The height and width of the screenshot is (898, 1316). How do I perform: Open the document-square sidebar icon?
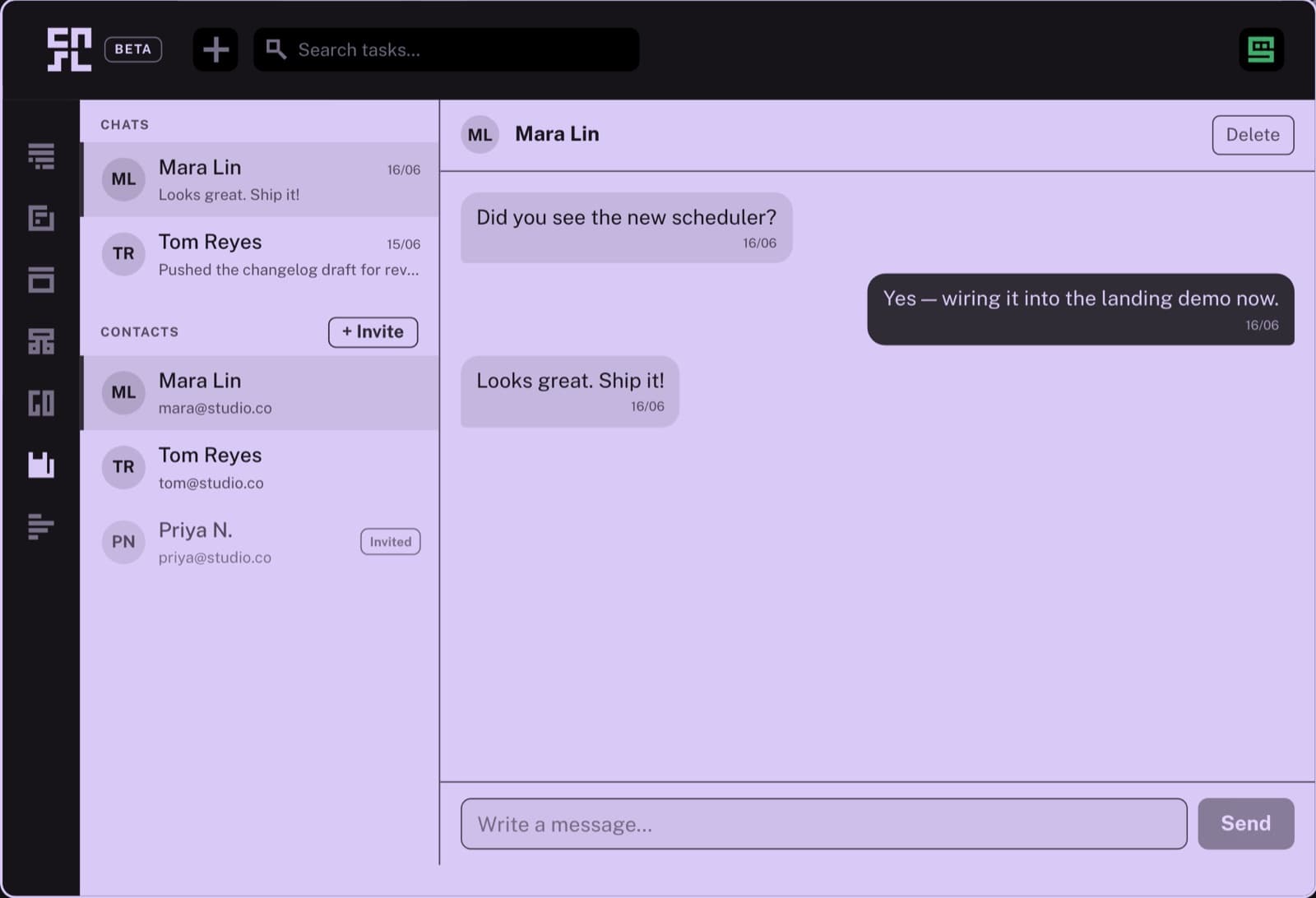pos(41,218)
